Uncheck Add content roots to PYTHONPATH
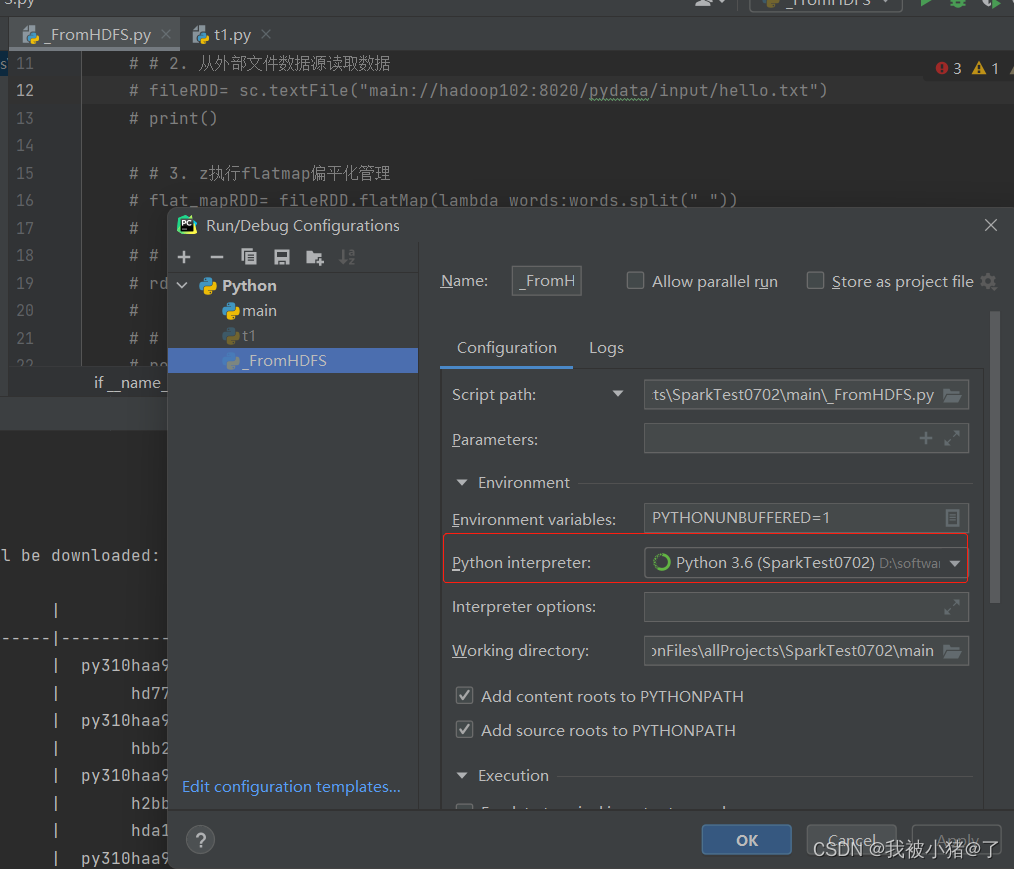The height and width of the screenshot is (869, 1014). click(464, 695)
